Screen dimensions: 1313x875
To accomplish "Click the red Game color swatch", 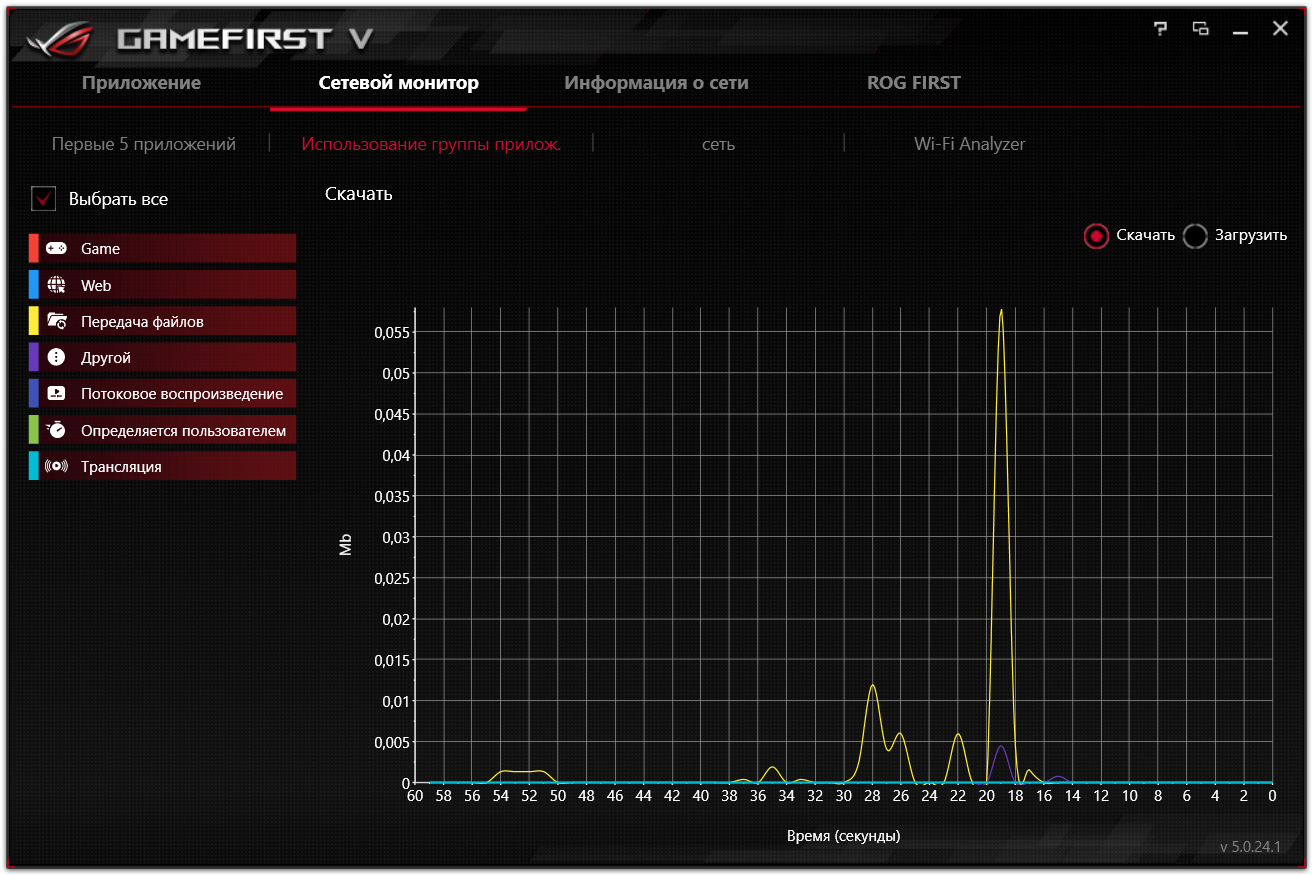I will (x=34, y=248).
